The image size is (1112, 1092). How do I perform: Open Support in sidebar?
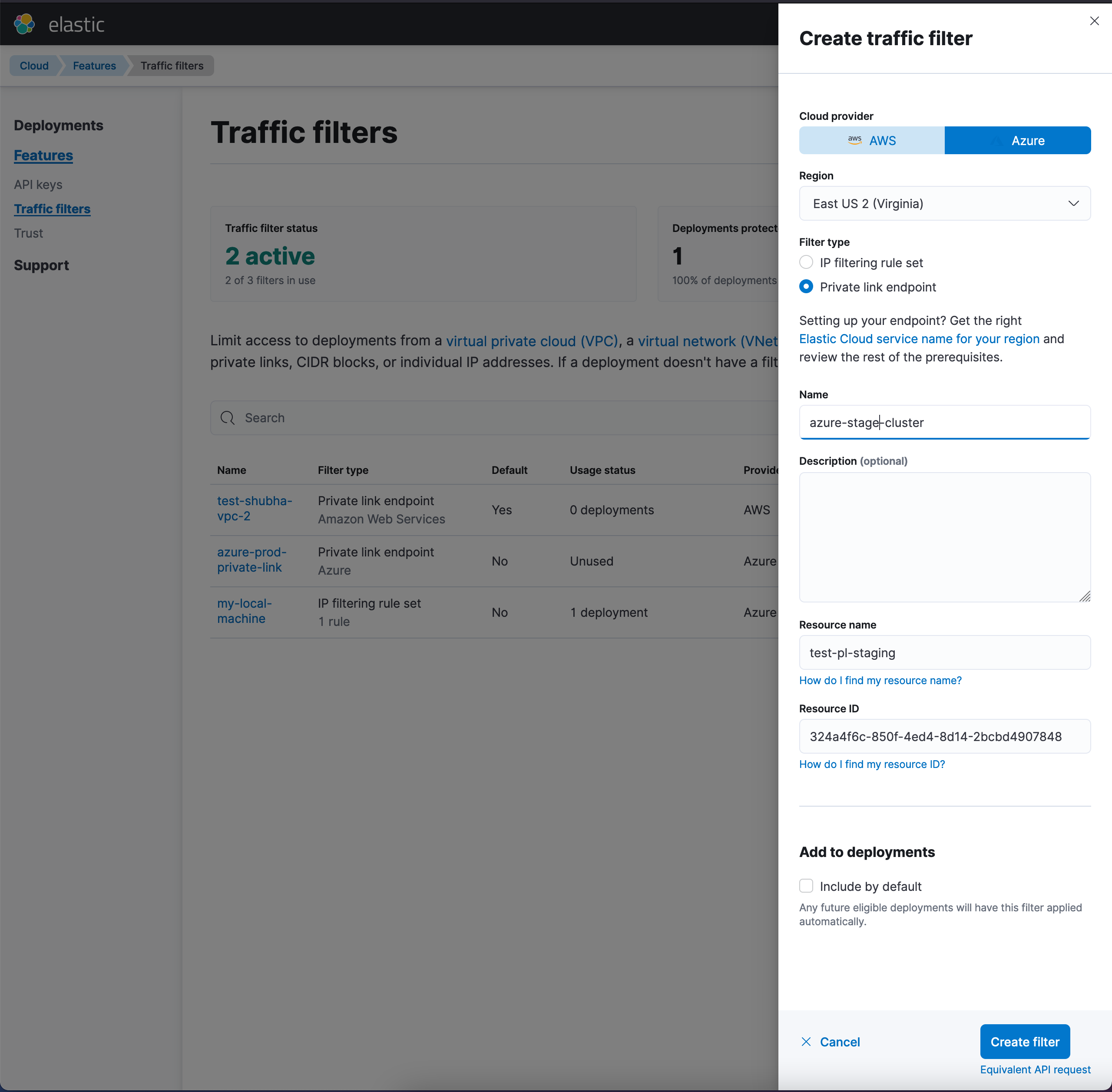pos(41,265)
